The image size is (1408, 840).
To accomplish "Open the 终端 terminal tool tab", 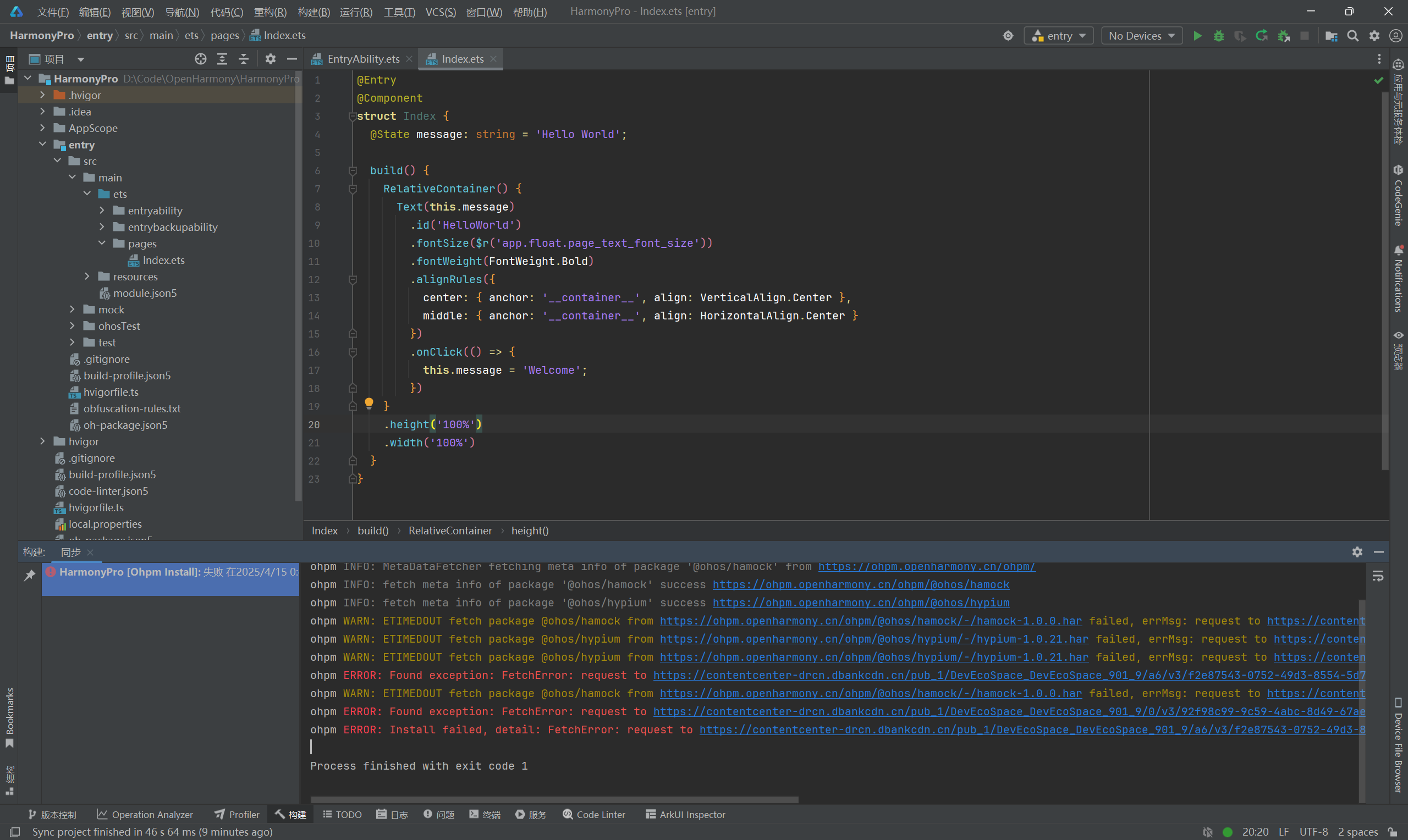I will click(485, 815).
